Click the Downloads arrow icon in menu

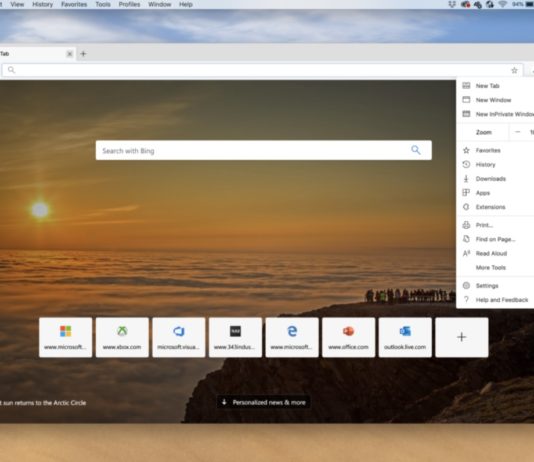(466, 178)
